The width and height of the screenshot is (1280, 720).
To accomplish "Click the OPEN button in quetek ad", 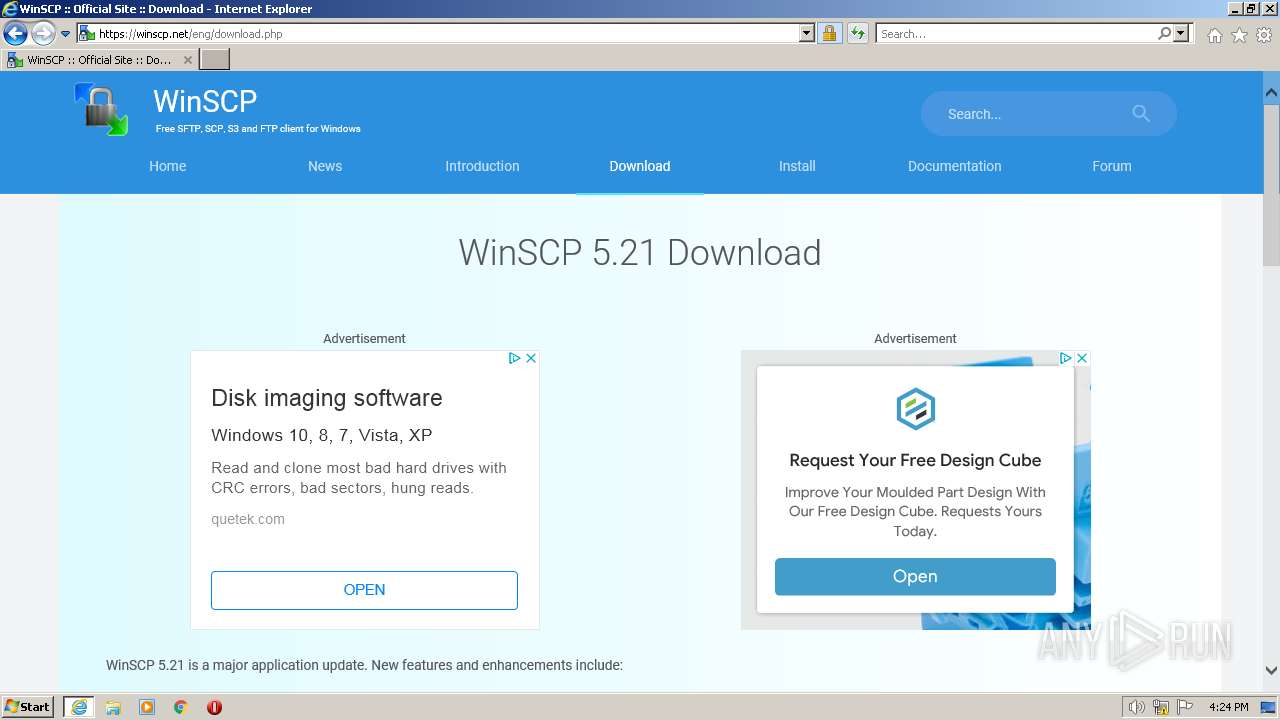I will pos(364,590).
